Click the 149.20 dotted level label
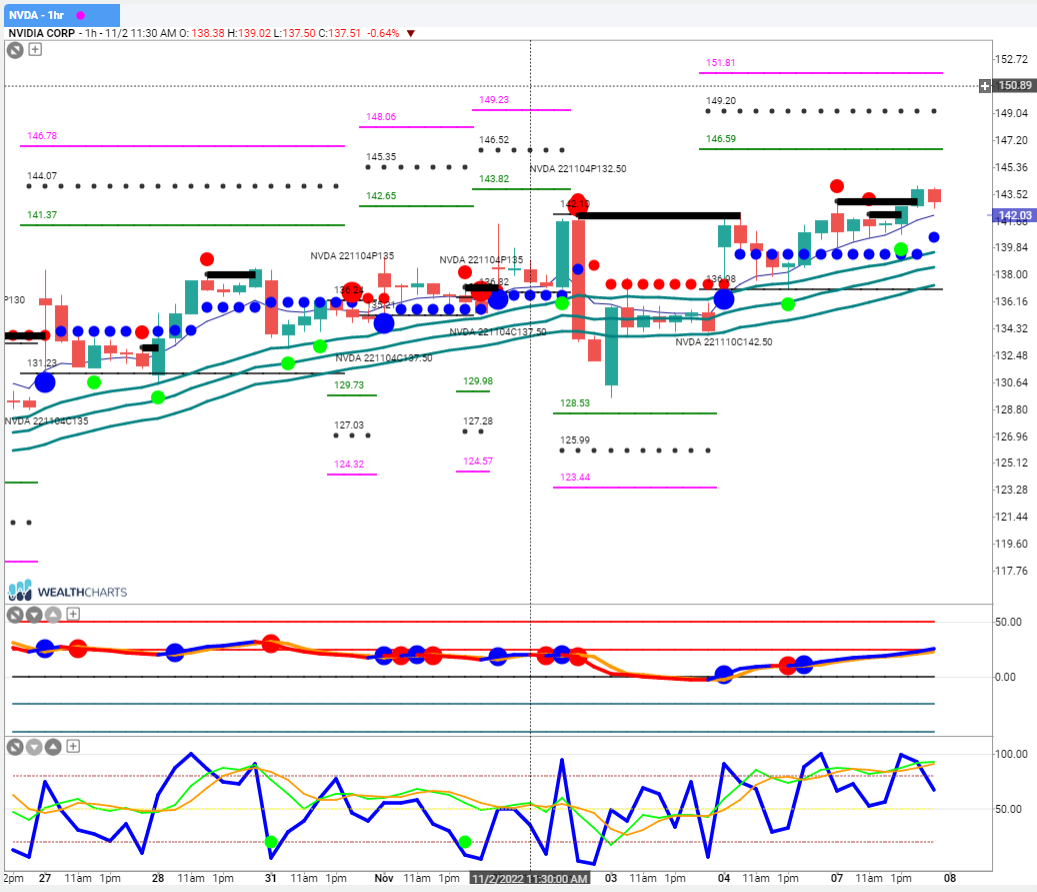The height and width of the screenshot is (892, 1037). click(x=720, y=101)
